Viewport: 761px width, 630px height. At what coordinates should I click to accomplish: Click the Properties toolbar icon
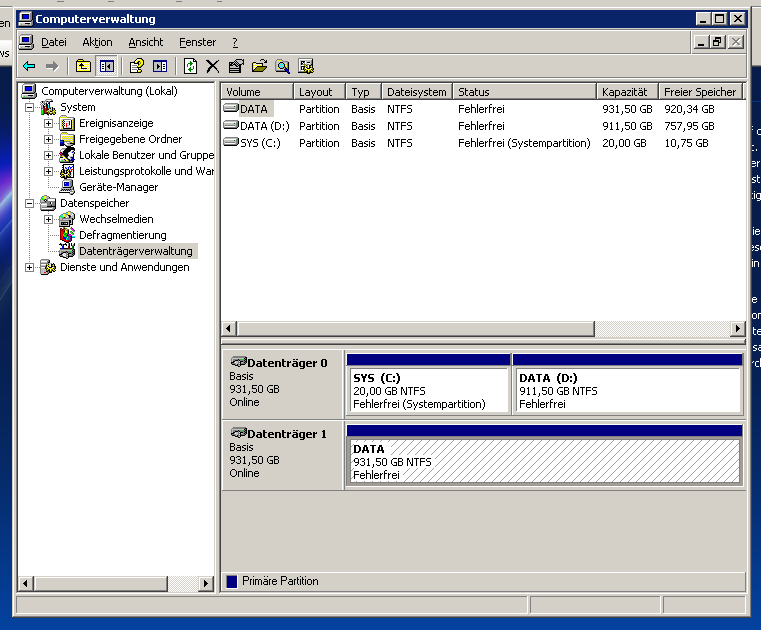pyautogui.click(x=236, y=66)
